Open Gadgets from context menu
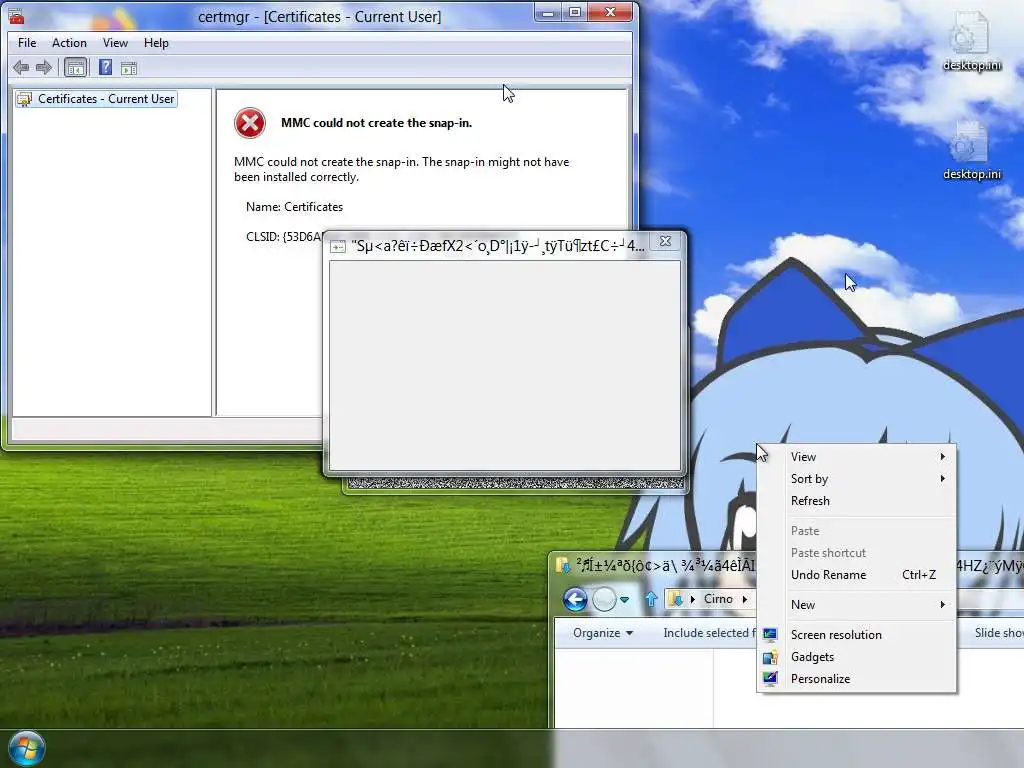1024x768 pixels. (x=857, y=657)
